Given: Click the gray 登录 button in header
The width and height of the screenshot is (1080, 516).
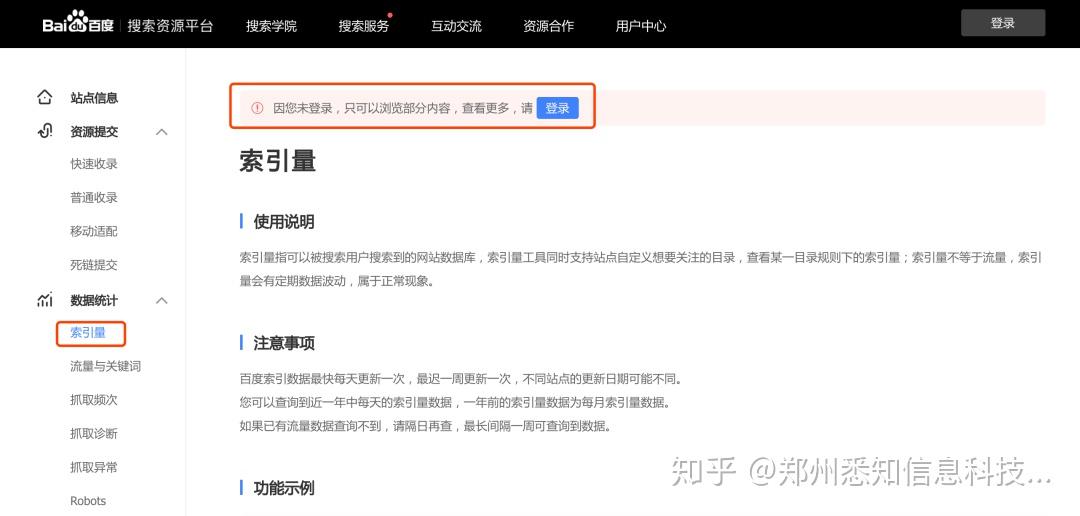Looking at the screenshot, I should tap(1003, 23).
